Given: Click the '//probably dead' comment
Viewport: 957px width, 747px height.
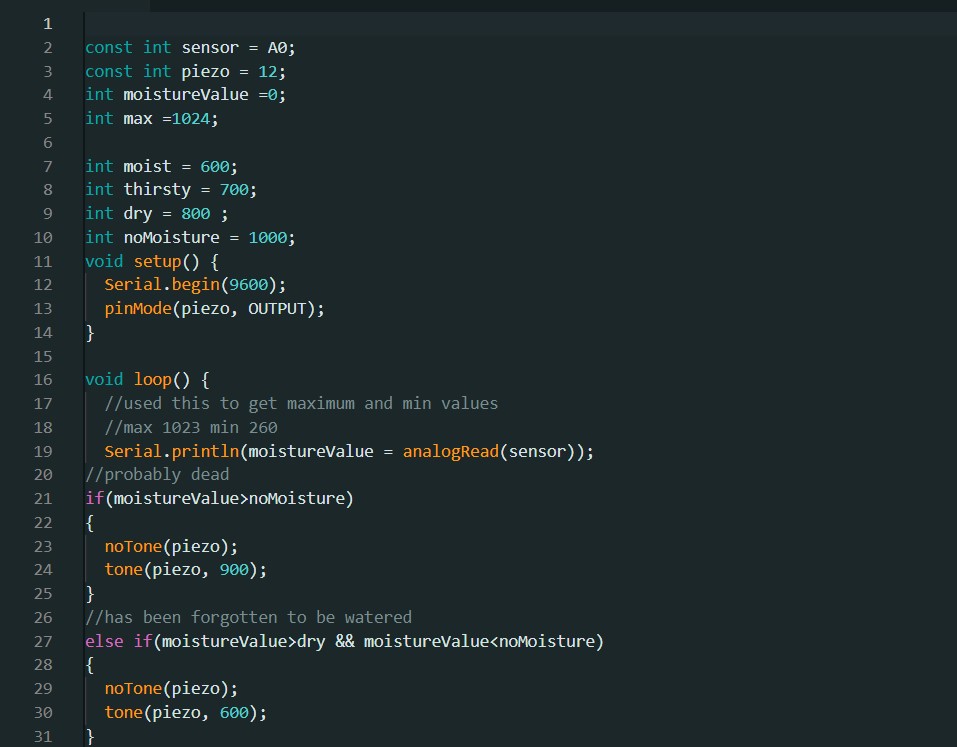Looking at the screenshot, I should point(157,474).
